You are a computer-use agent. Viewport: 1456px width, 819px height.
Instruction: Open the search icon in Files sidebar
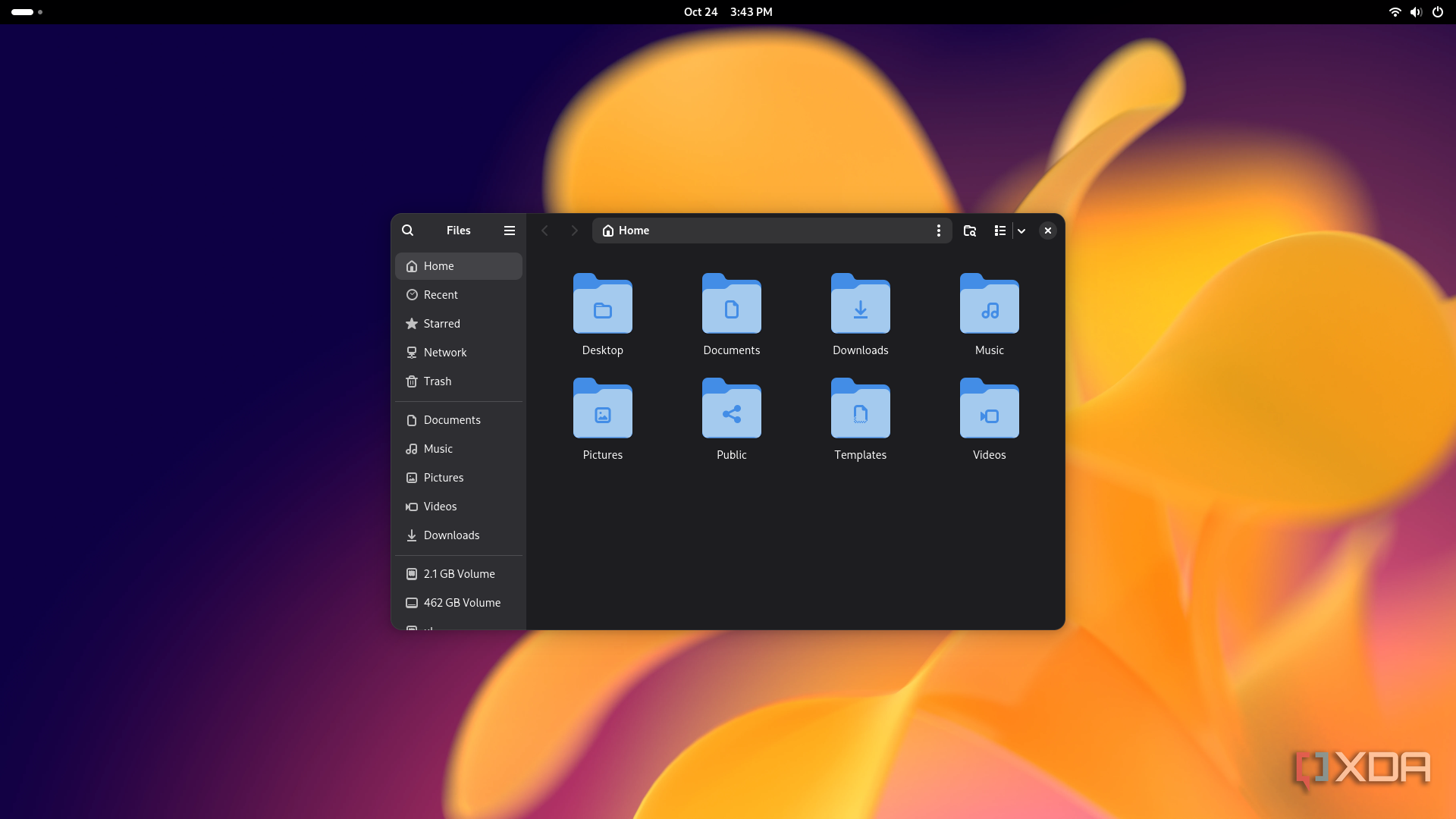(407, 231)
